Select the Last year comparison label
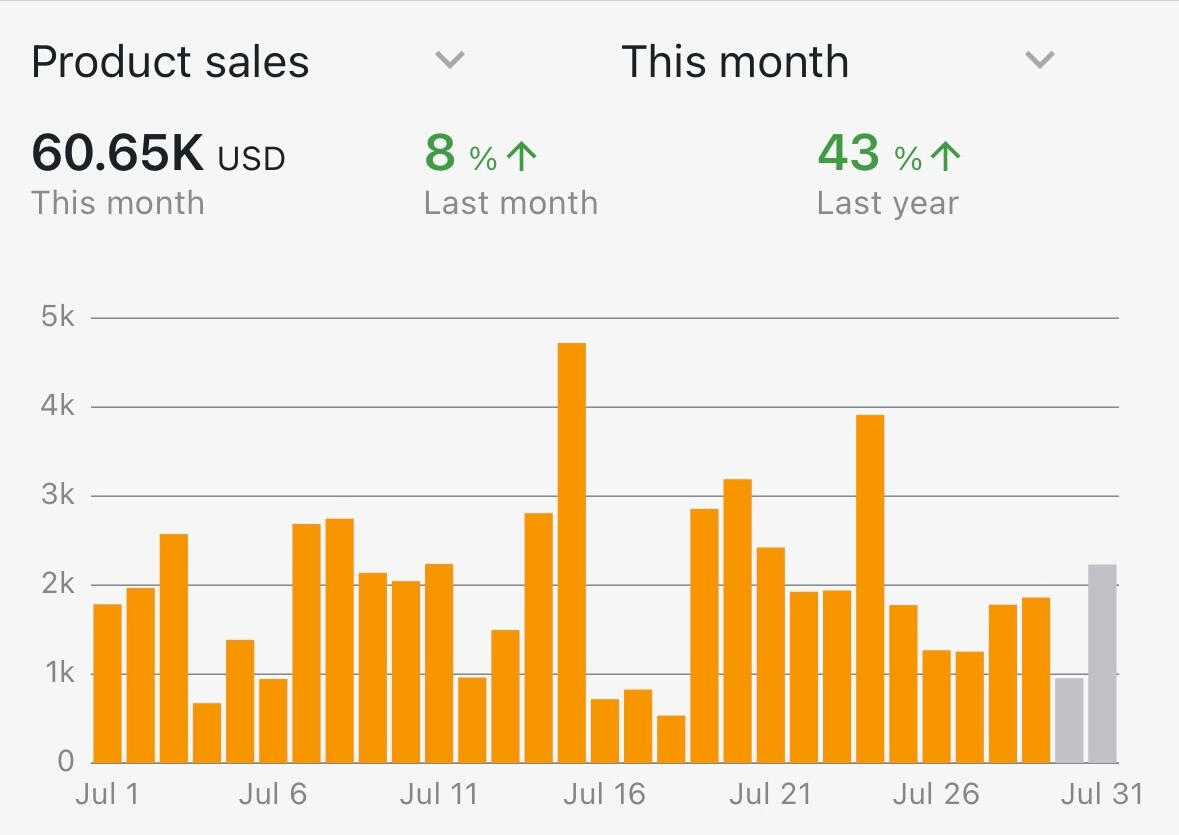This screenshot has width=1179, height=835. 887,203
